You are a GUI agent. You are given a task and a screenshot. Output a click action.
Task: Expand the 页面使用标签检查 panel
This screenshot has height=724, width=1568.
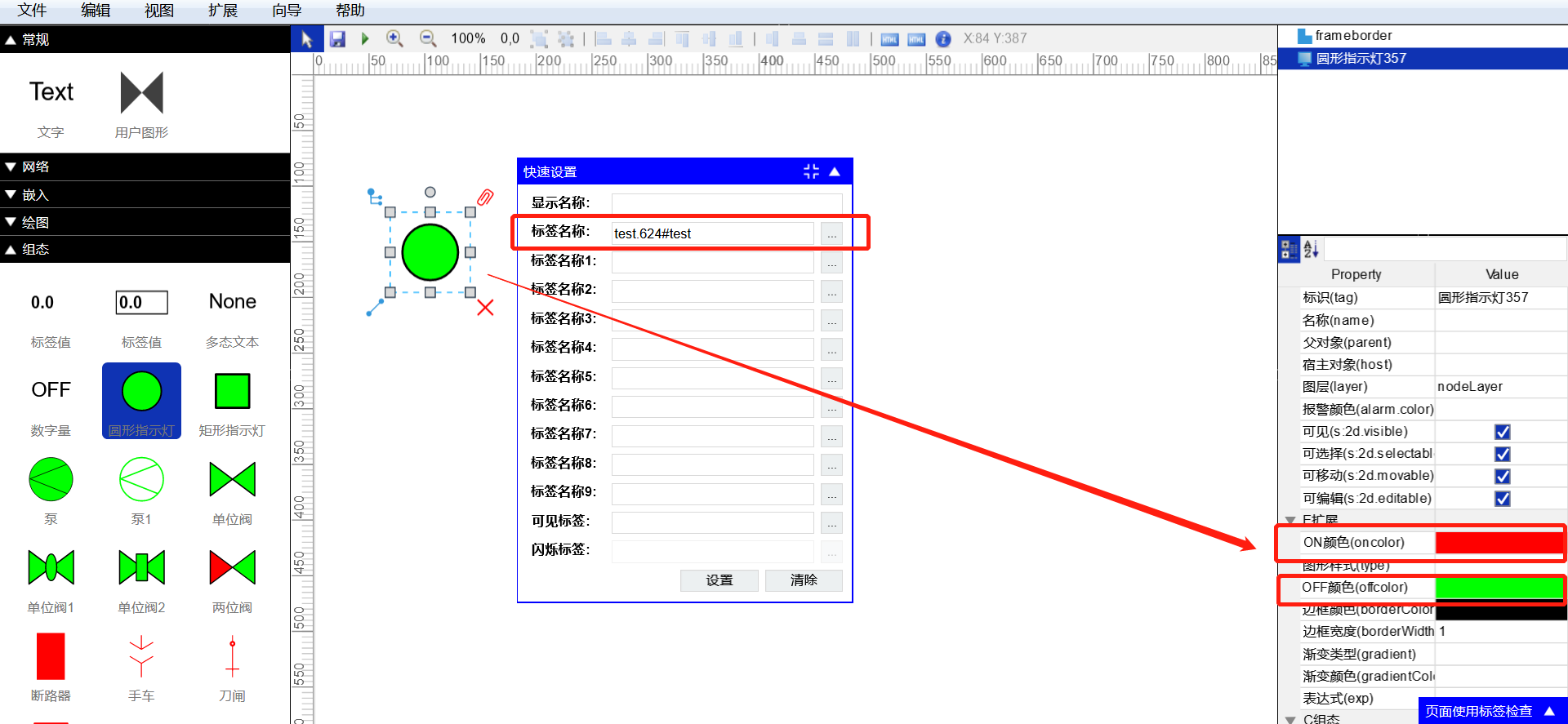1549,711
